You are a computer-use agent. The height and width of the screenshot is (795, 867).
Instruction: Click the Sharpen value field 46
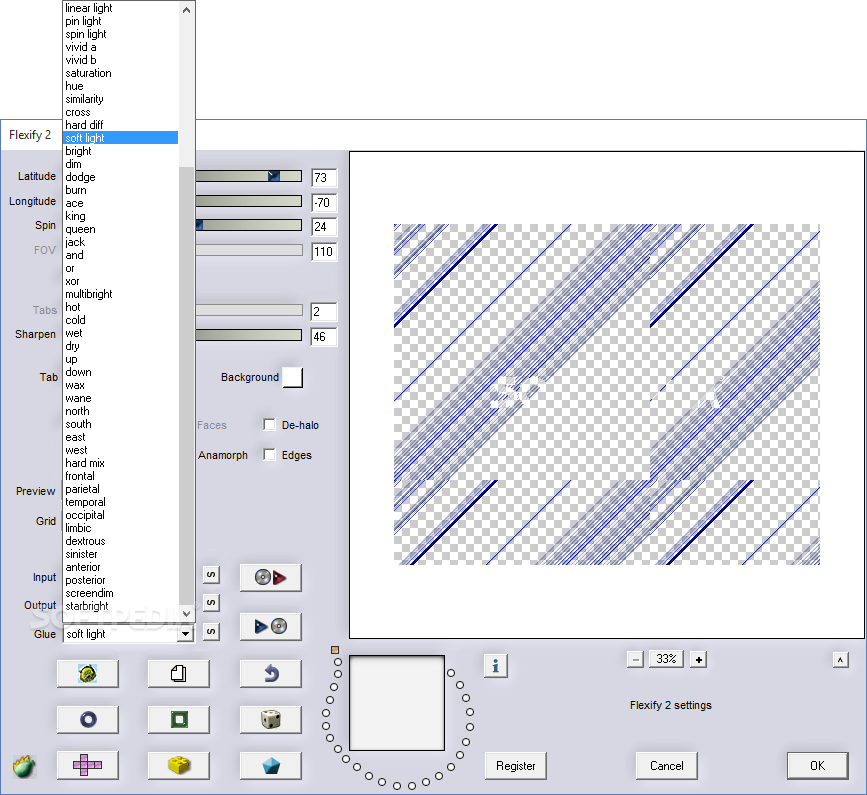point(324,337)
